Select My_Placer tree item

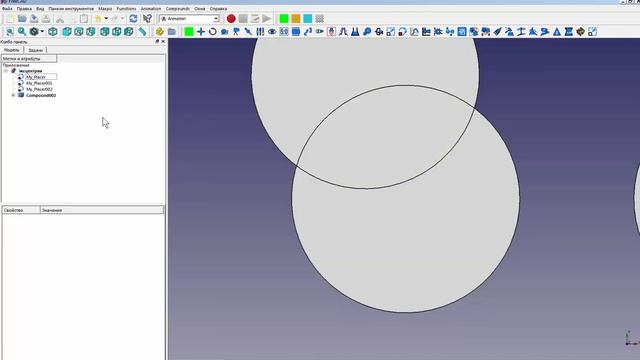click(x=36, y=77)
